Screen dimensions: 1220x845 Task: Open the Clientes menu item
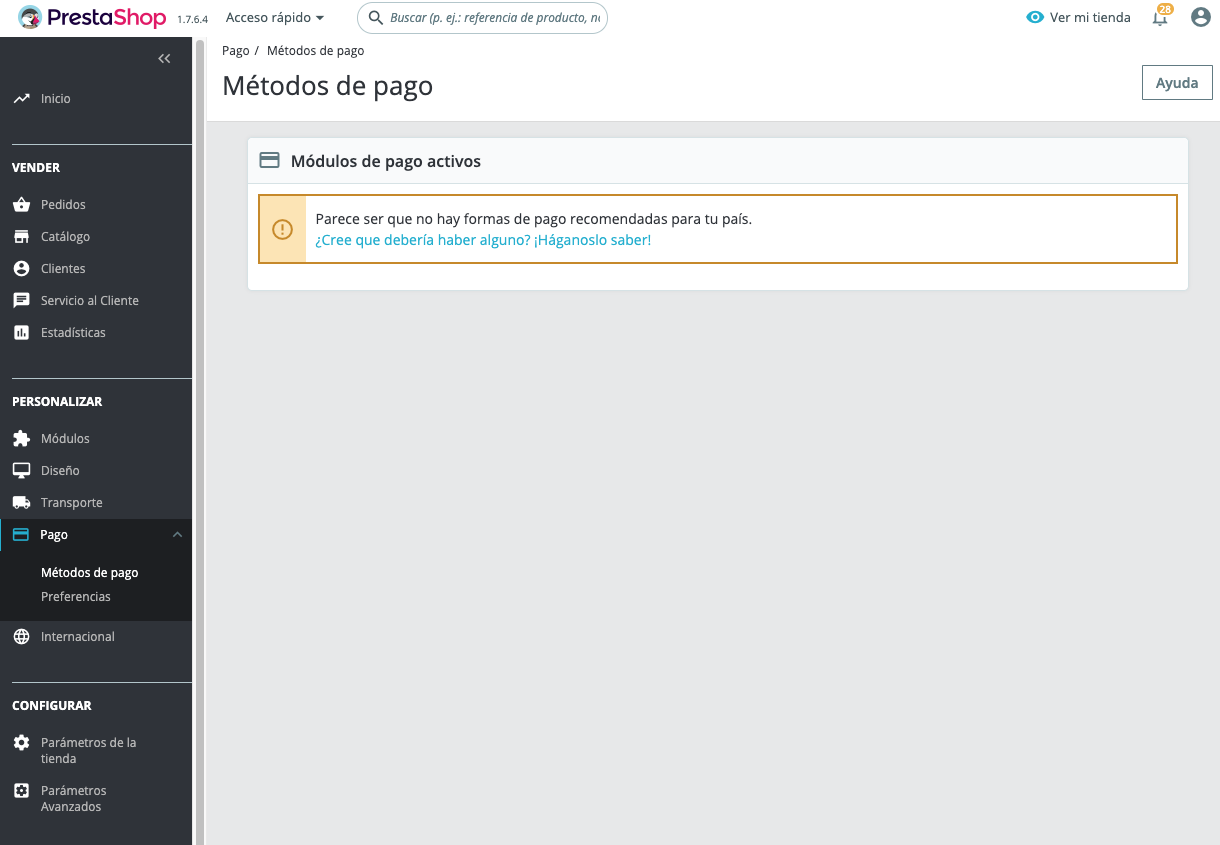[63, 269]
